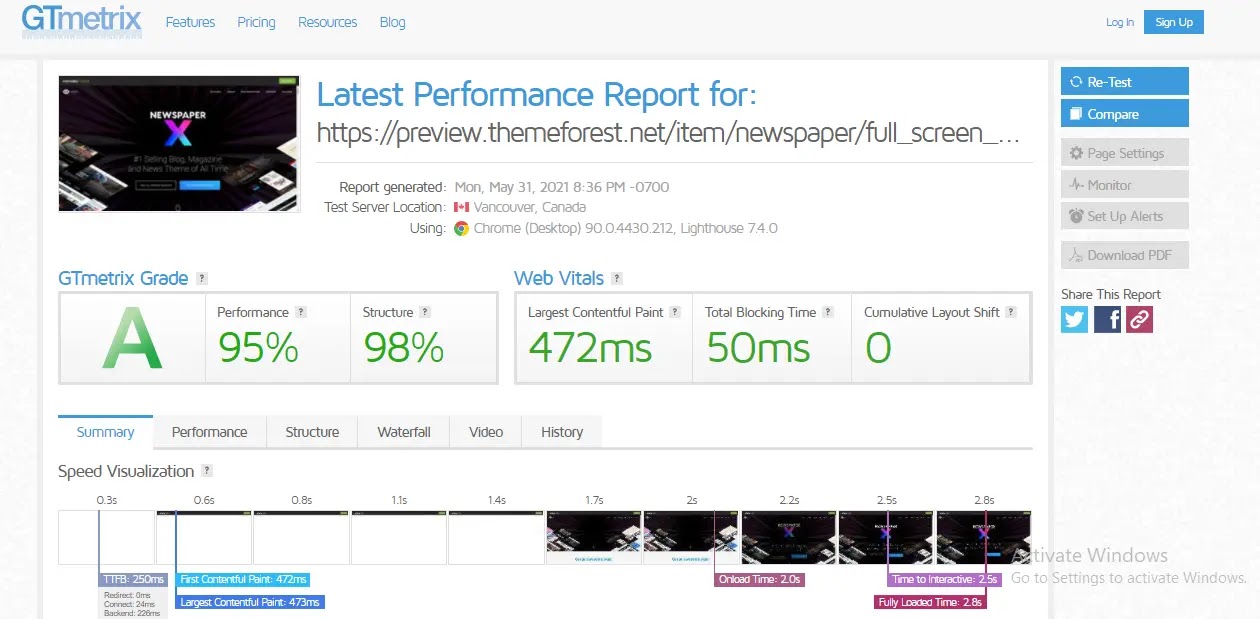Image resolution: width=1260 pixels, height=619 pixels.
Task: Click the GTmetrix logo
Action: pyautogui.click(x=82, y=21)
